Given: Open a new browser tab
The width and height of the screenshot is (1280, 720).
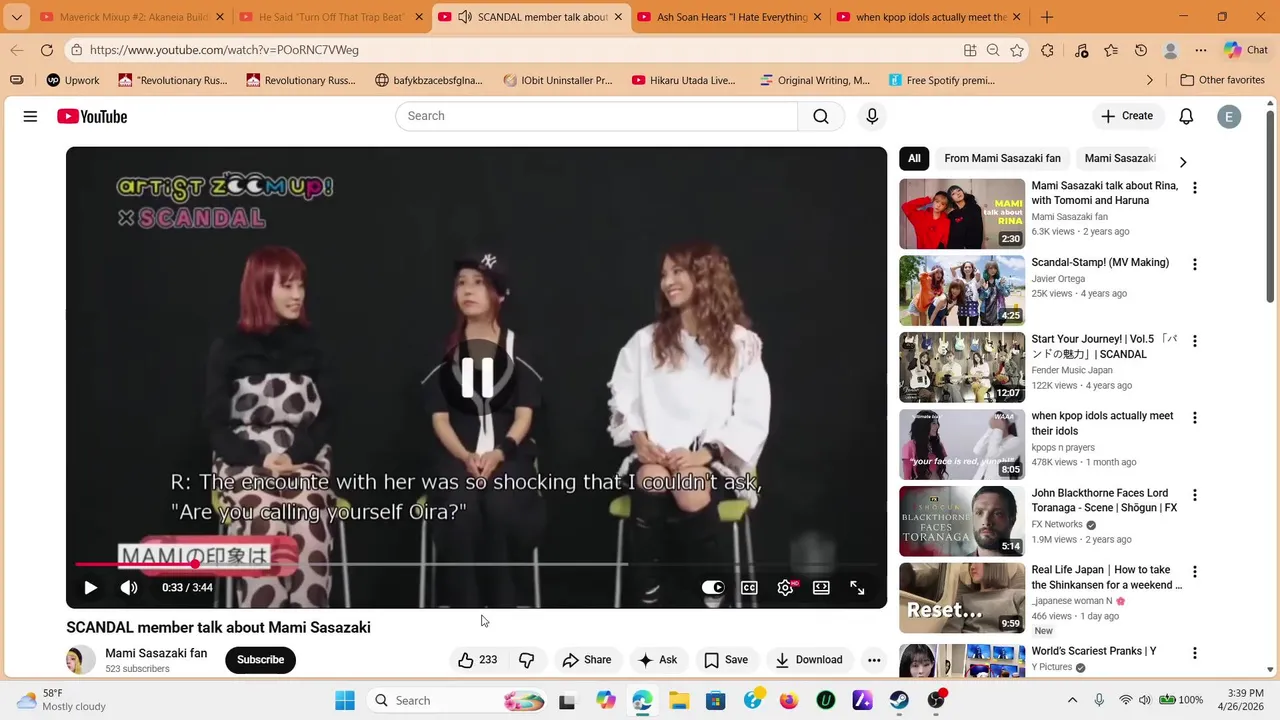Looking at the screenshot, I should (1047, 17).
